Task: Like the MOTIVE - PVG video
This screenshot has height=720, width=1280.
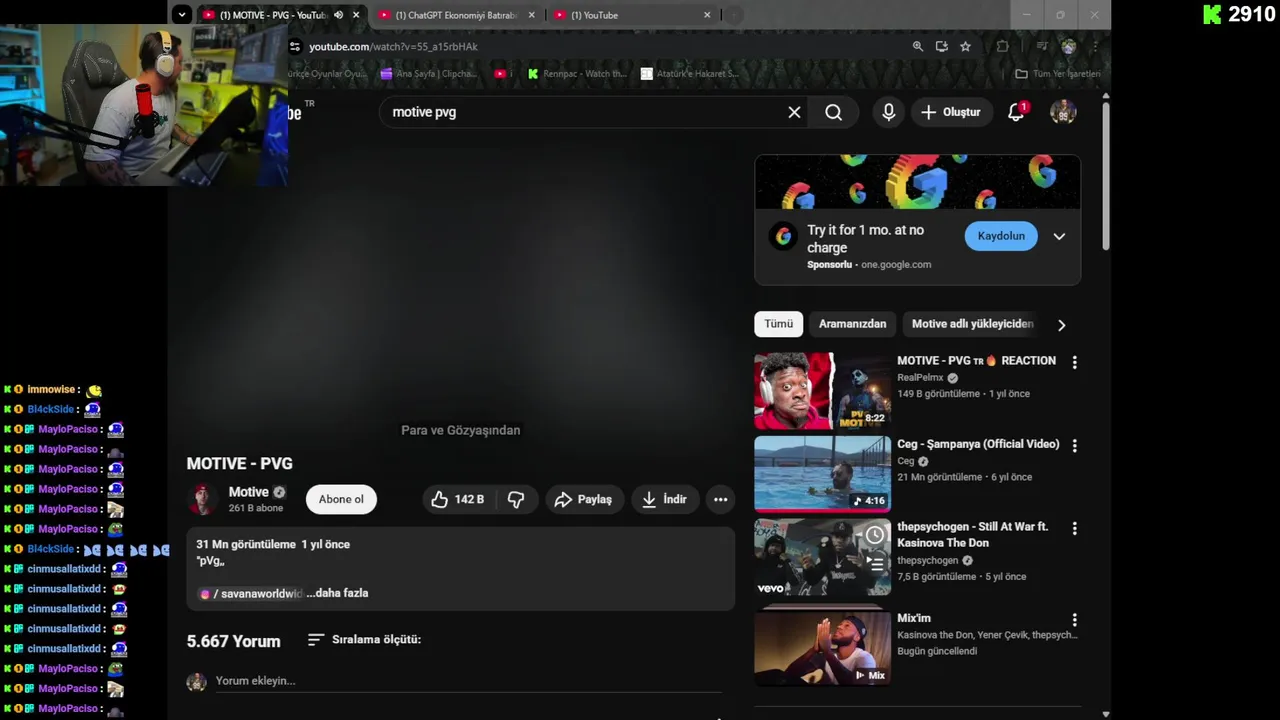Action: [458, 499]
